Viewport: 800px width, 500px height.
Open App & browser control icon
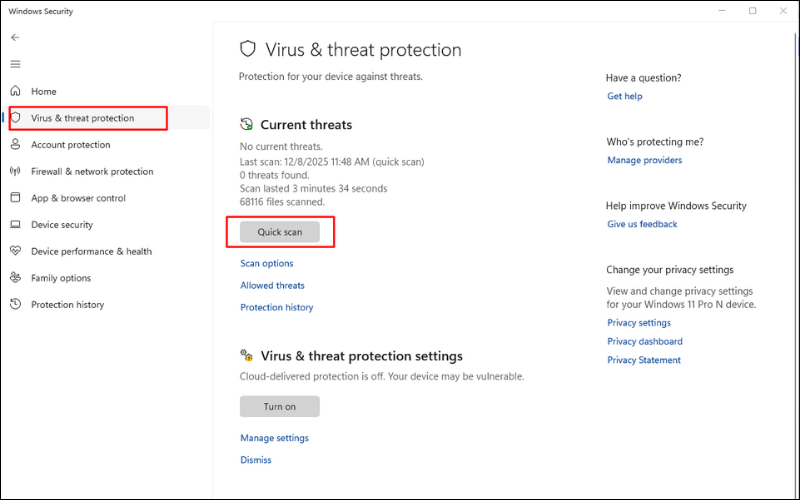point(16,198)
